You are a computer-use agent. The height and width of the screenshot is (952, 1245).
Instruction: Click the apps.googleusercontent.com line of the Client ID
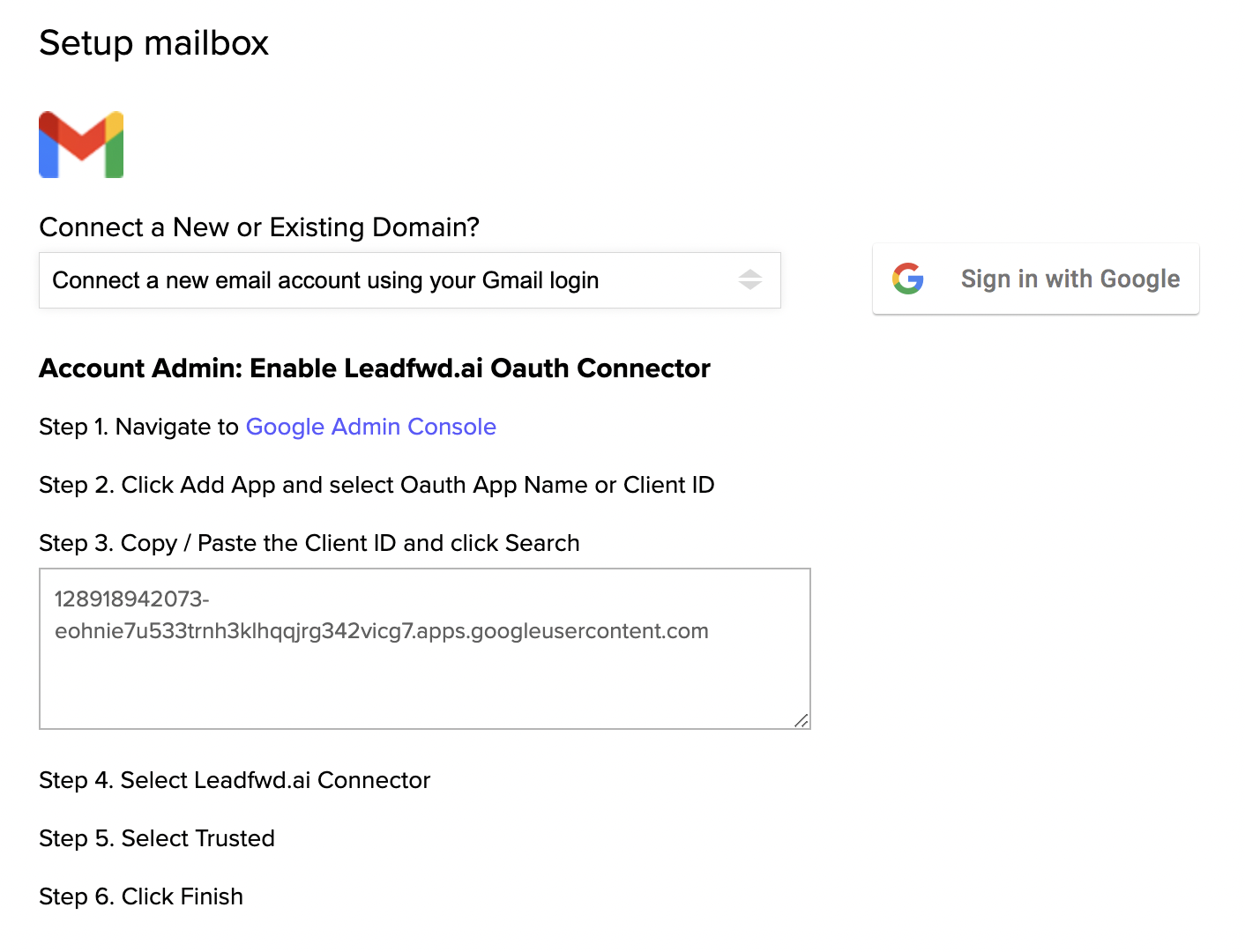(x=381, y=631)
